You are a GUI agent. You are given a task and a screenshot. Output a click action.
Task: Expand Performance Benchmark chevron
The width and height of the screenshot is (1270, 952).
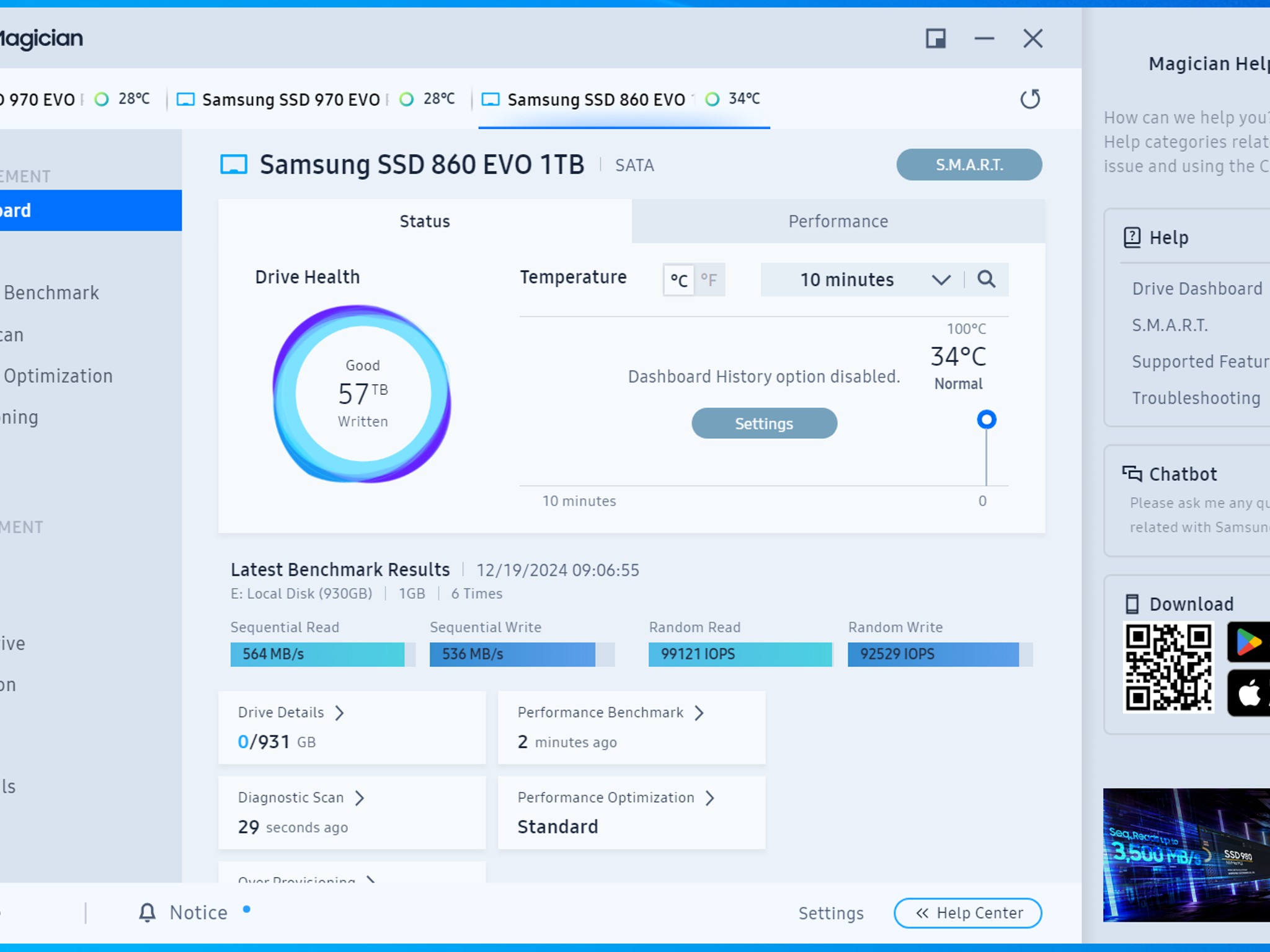[699, 713]
